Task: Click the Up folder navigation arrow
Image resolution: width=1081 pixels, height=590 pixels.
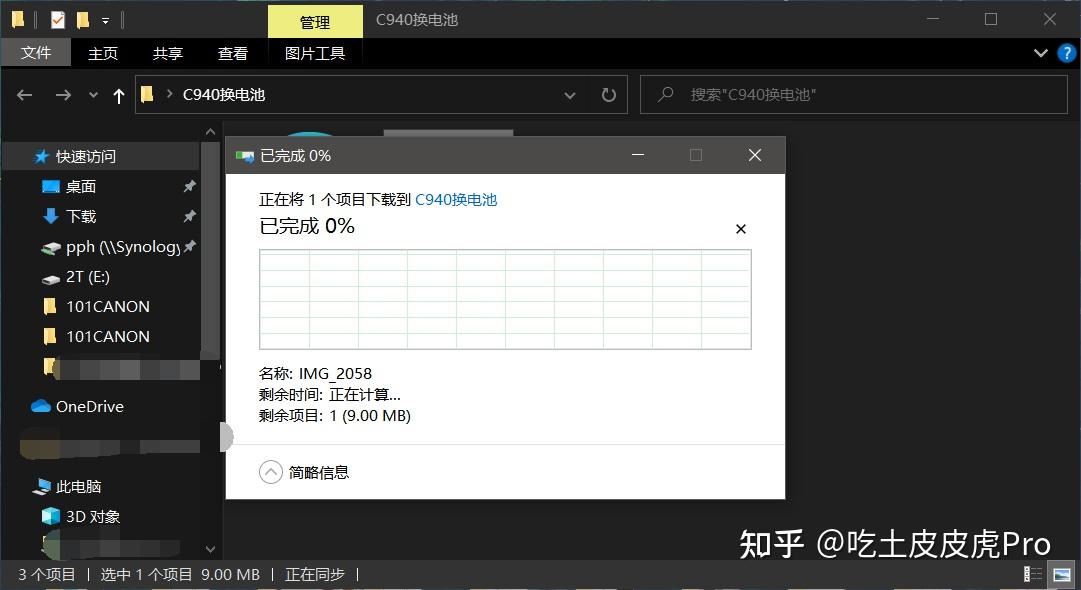Action: point(118,94)
